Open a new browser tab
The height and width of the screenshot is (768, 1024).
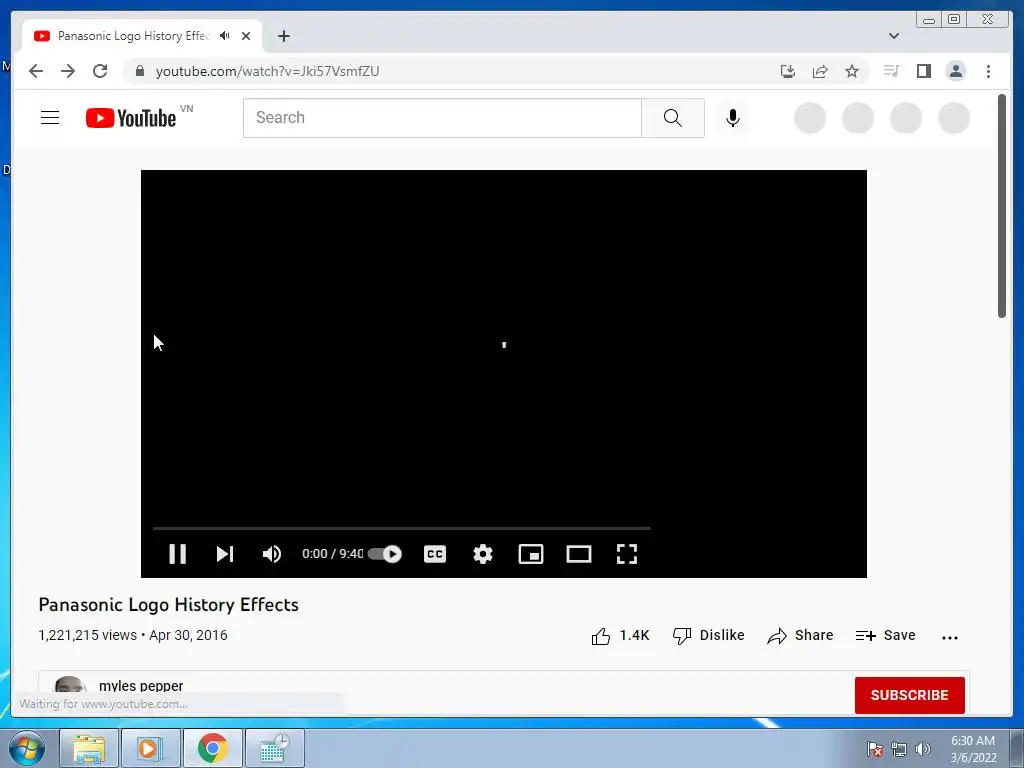(283, 36)
